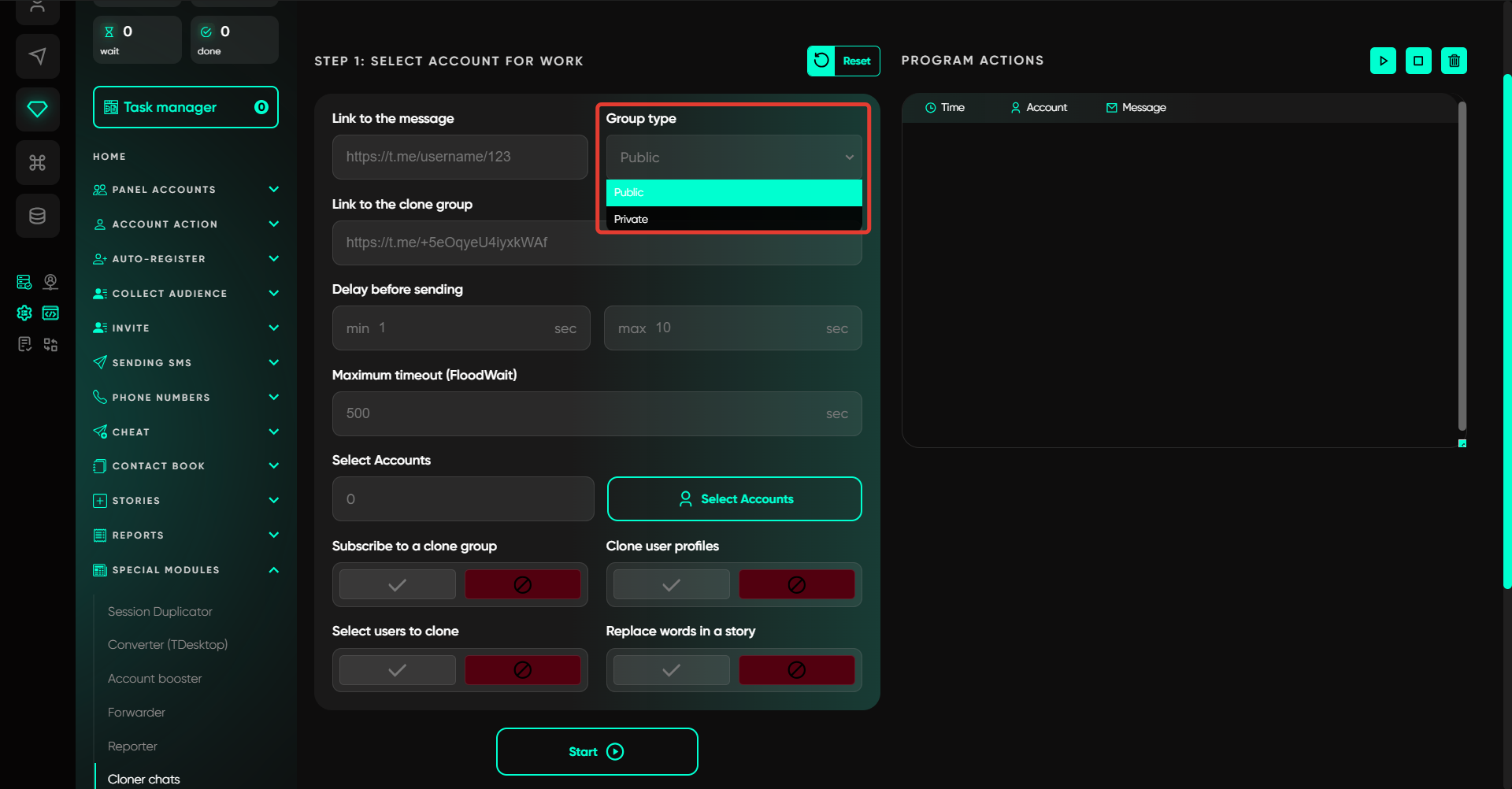
Task: Click the stop square icon in Program Actions
Action: (x=1418, y=61)
